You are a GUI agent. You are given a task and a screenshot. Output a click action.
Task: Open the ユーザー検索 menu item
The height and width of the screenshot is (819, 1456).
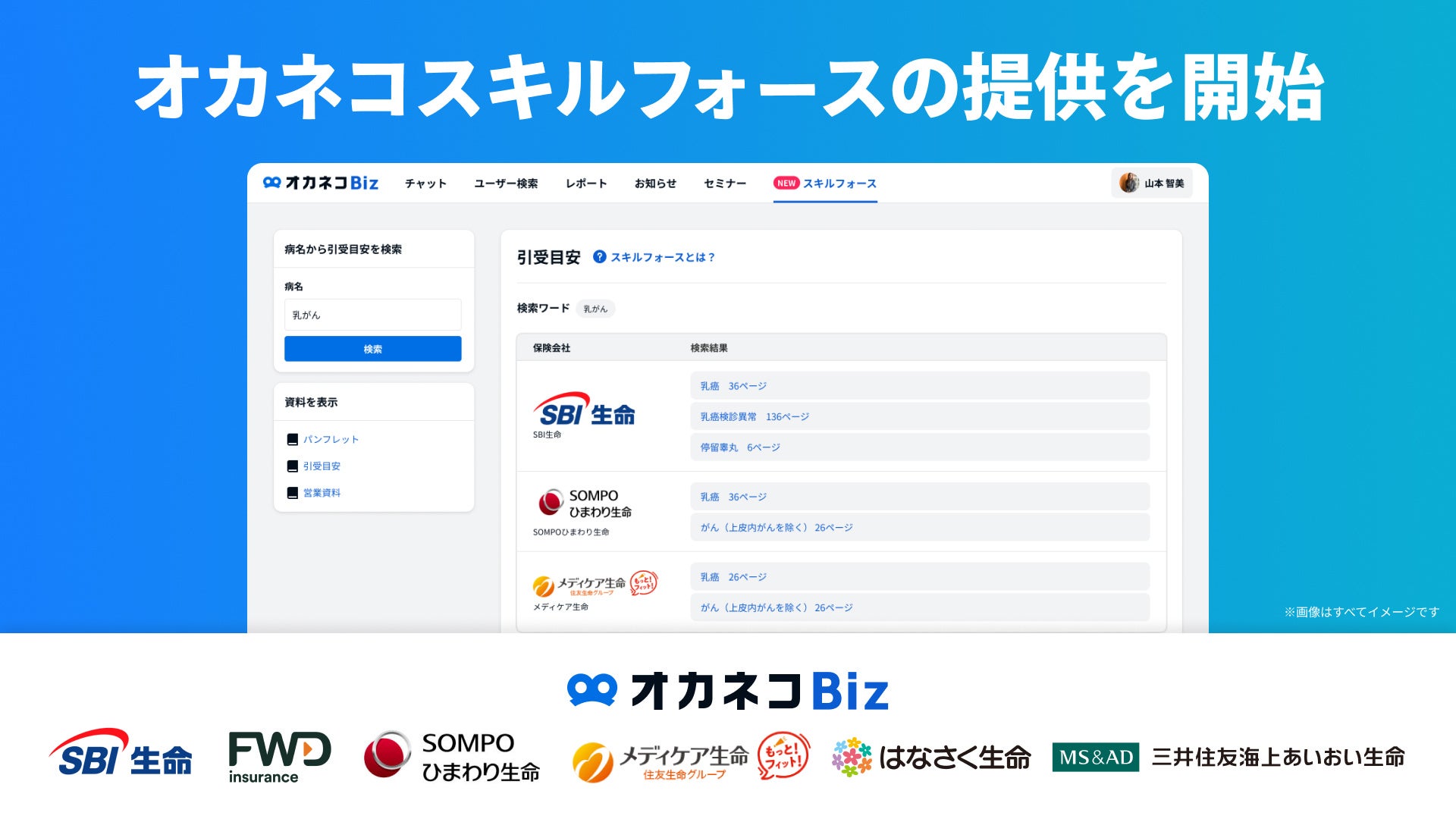click(x=506, y=184)
